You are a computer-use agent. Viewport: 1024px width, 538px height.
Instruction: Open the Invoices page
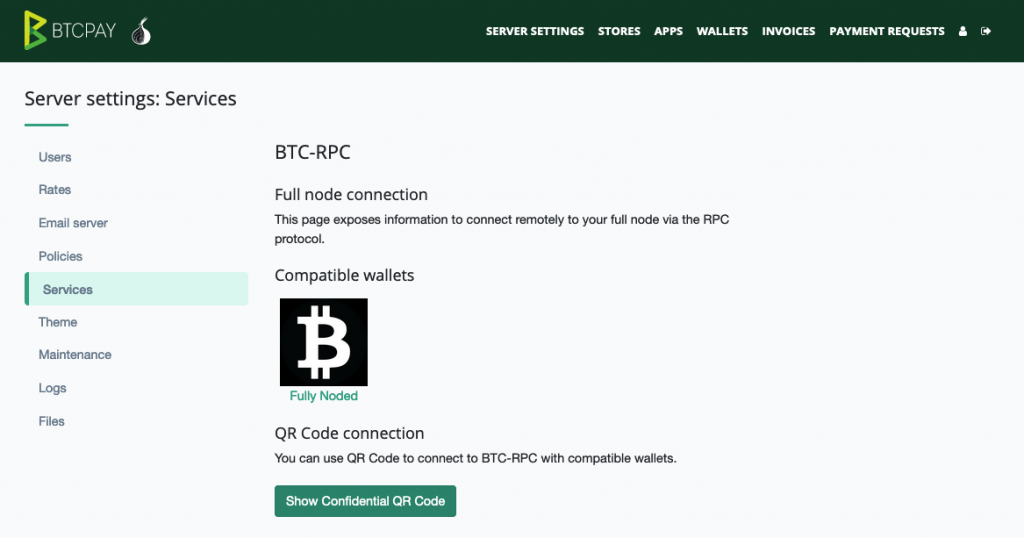click(788, 31)
